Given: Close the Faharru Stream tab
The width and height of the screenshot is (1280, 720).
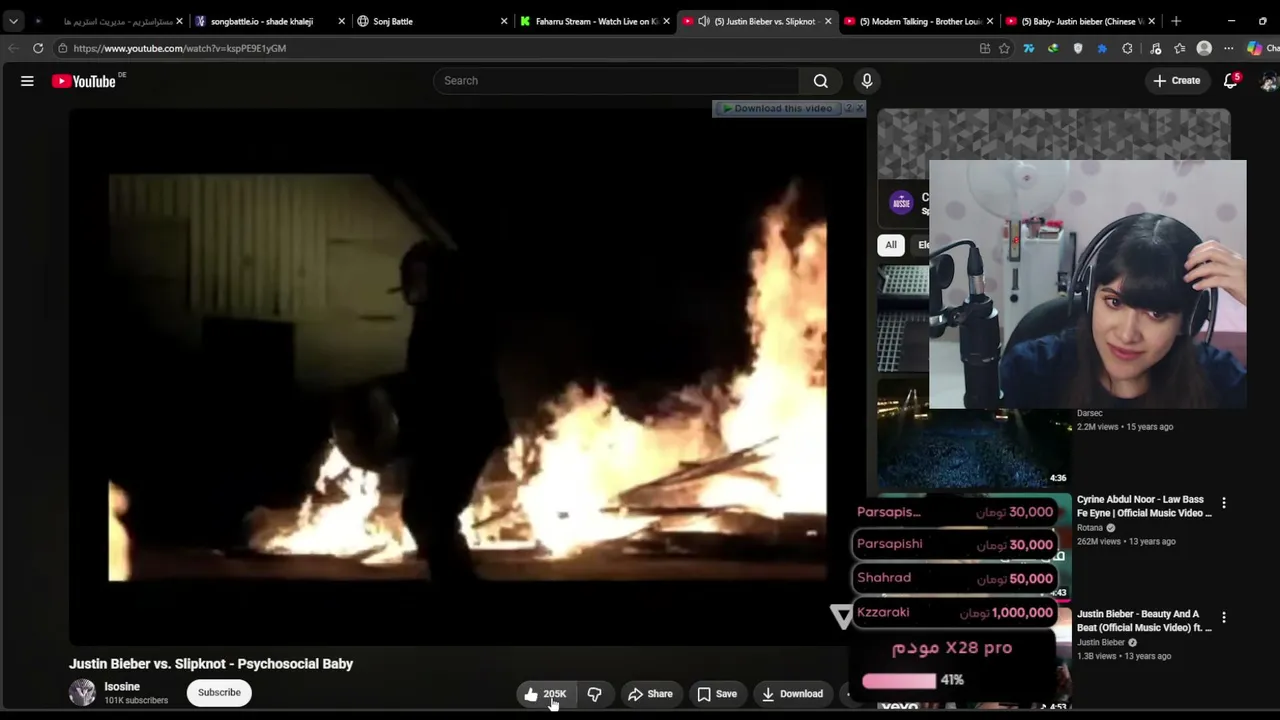Looking at the screenshot, I should [666, 21].
